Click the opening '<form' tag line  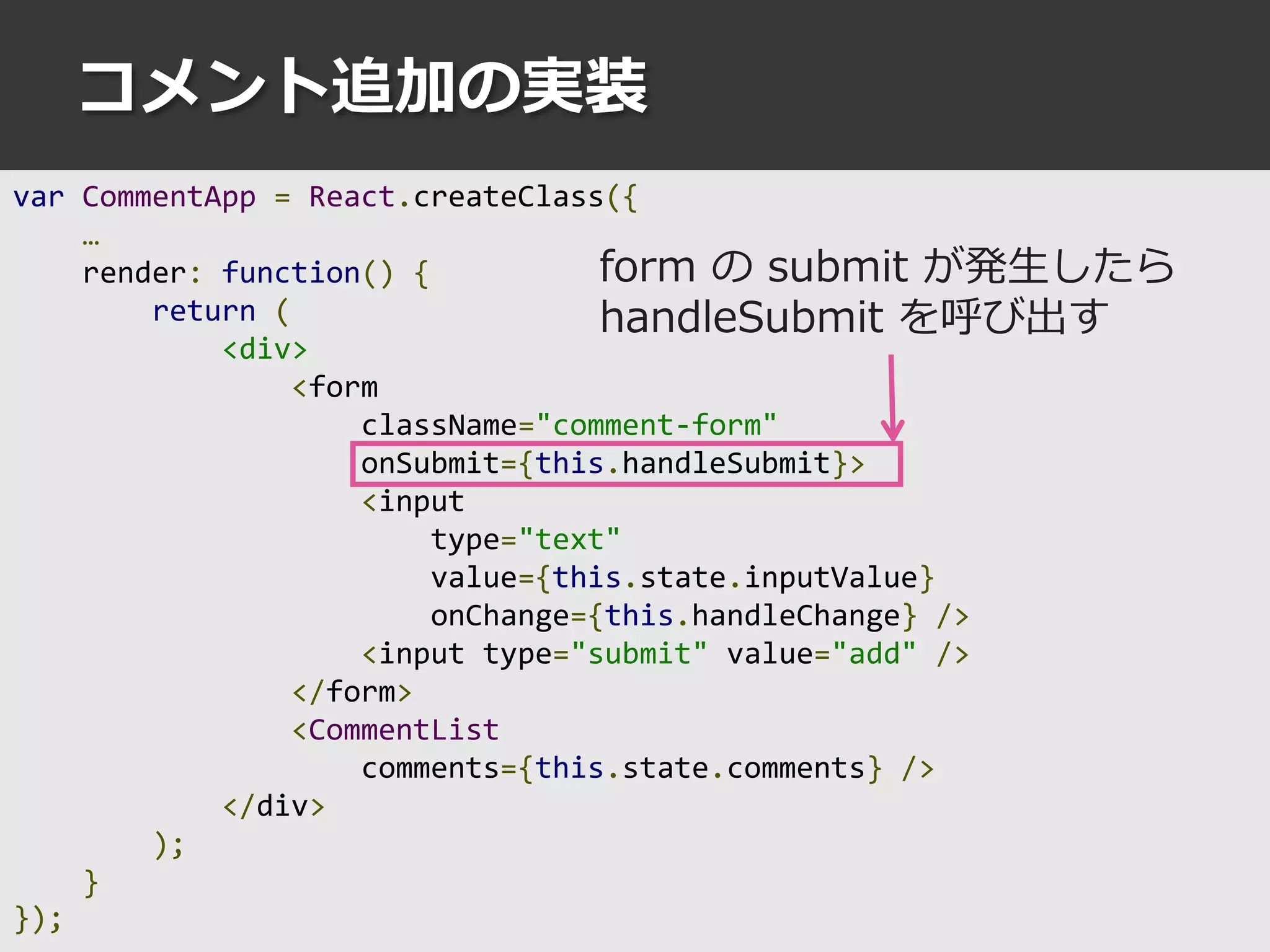point(335,387)
